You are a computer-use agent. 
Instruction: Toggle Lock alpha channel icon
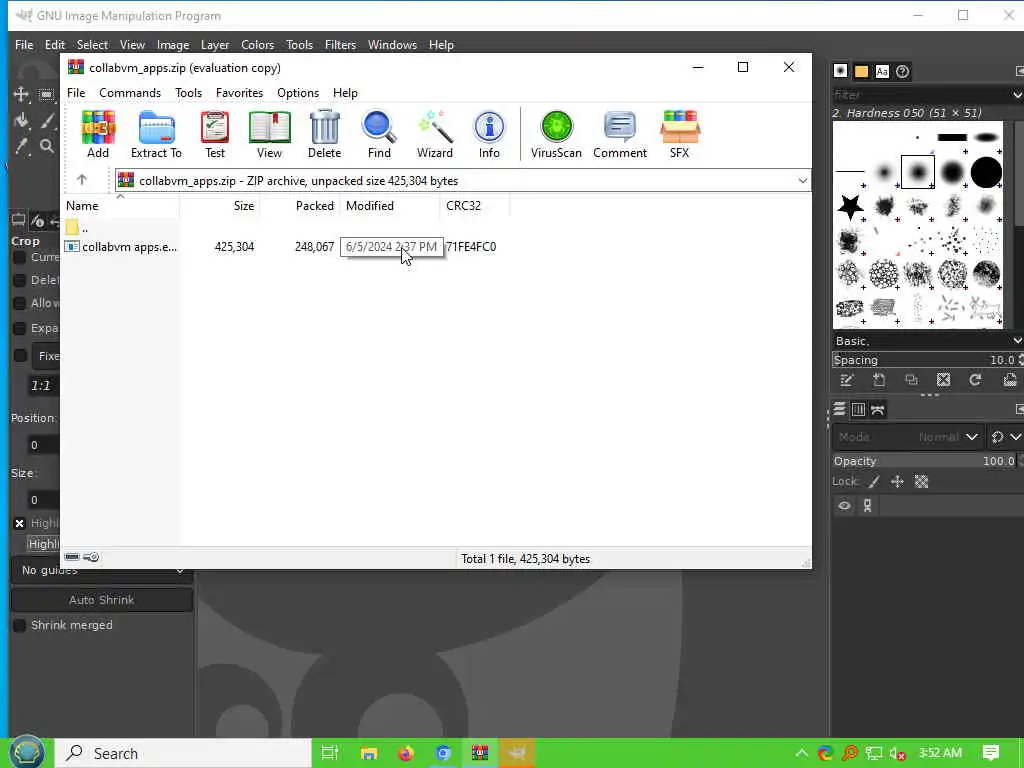coord(921,482)
